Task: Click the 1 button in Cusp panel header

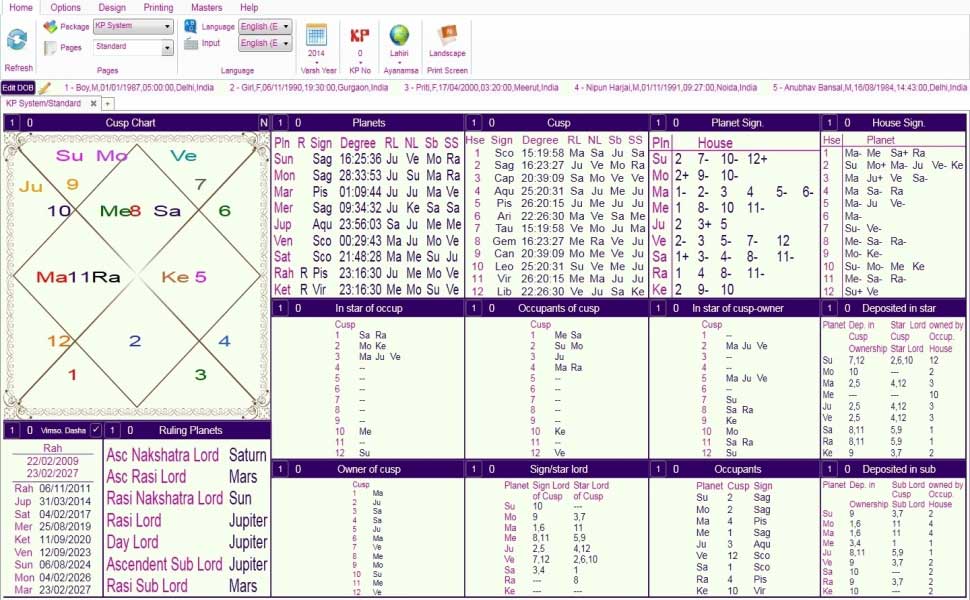Action: (x=473, y=122)
